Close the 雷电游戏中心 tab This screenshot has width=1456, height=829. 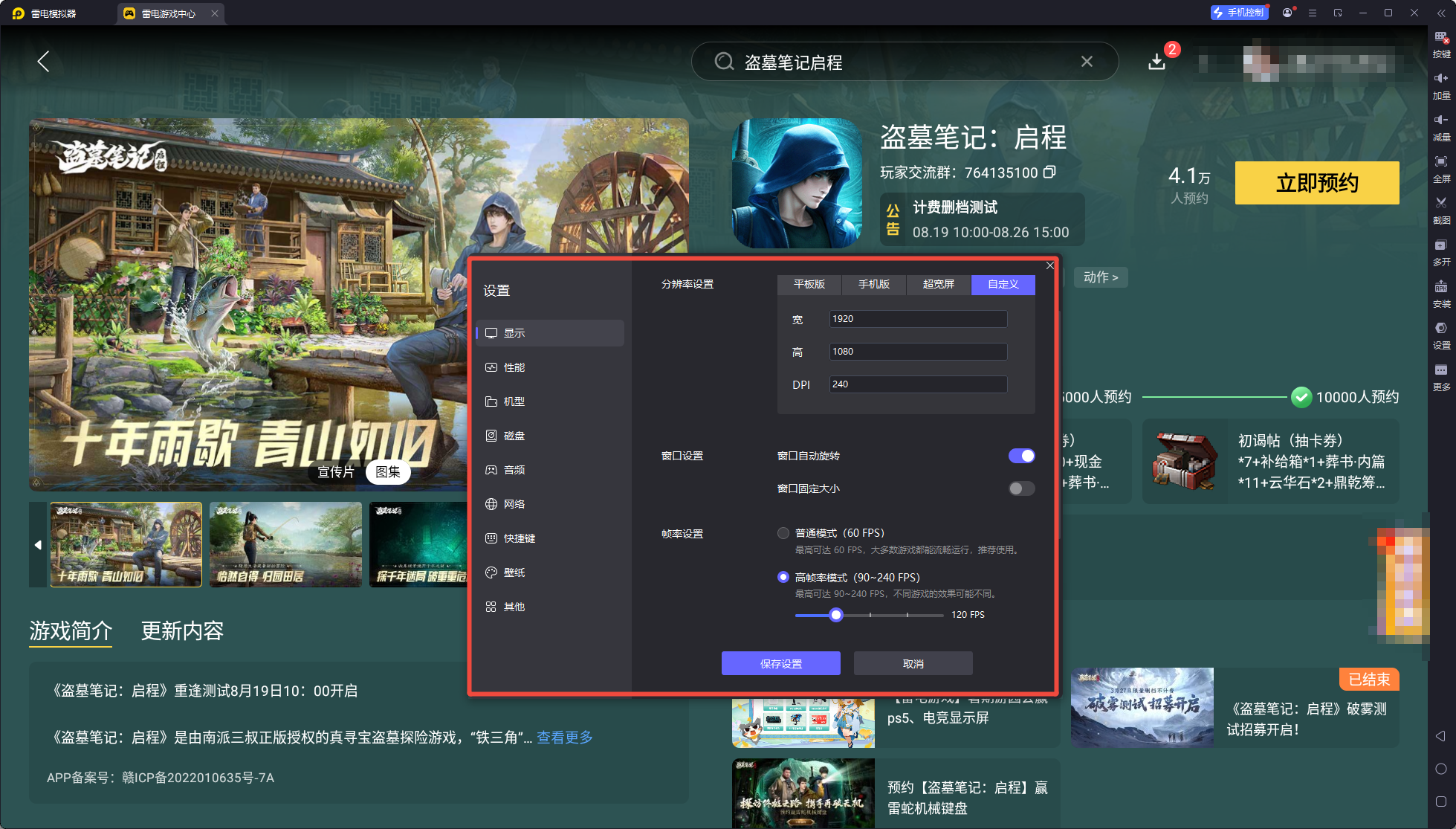click(214, 13)
